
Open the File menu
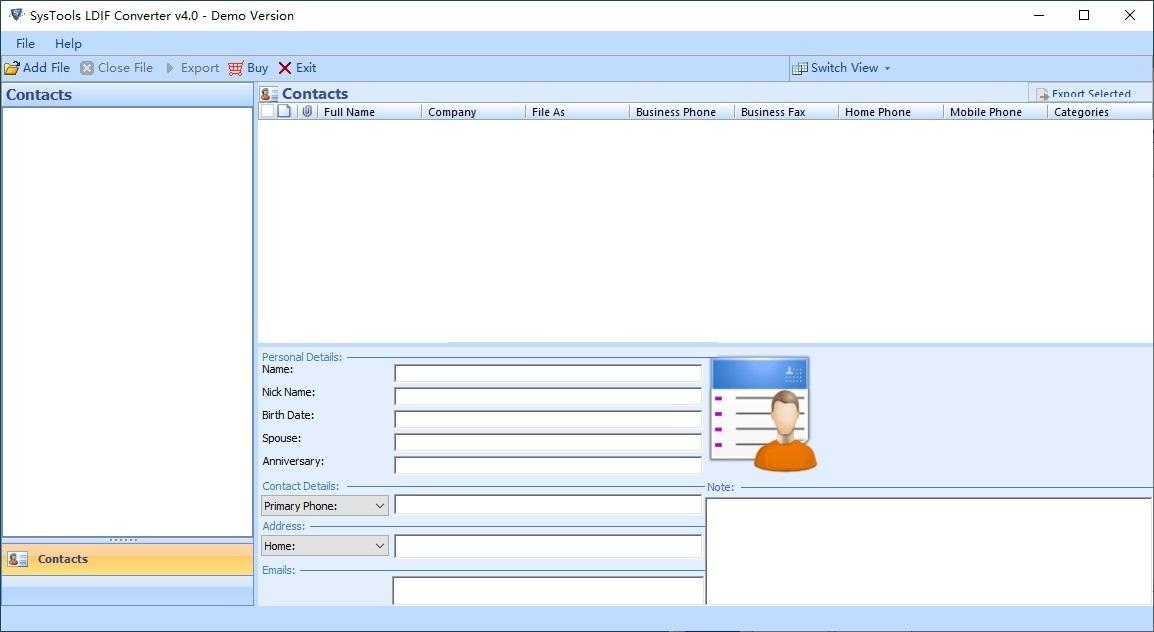25,43
